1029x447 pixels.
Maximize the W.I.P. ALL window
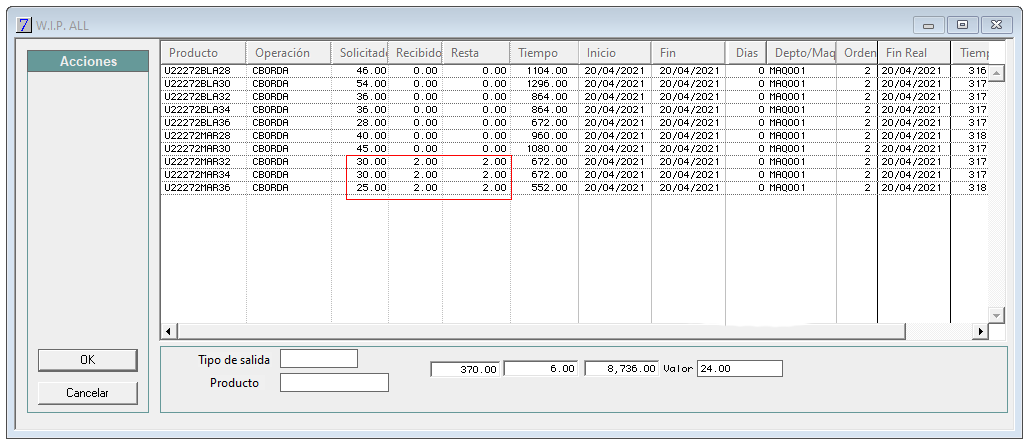click(962, 24)
